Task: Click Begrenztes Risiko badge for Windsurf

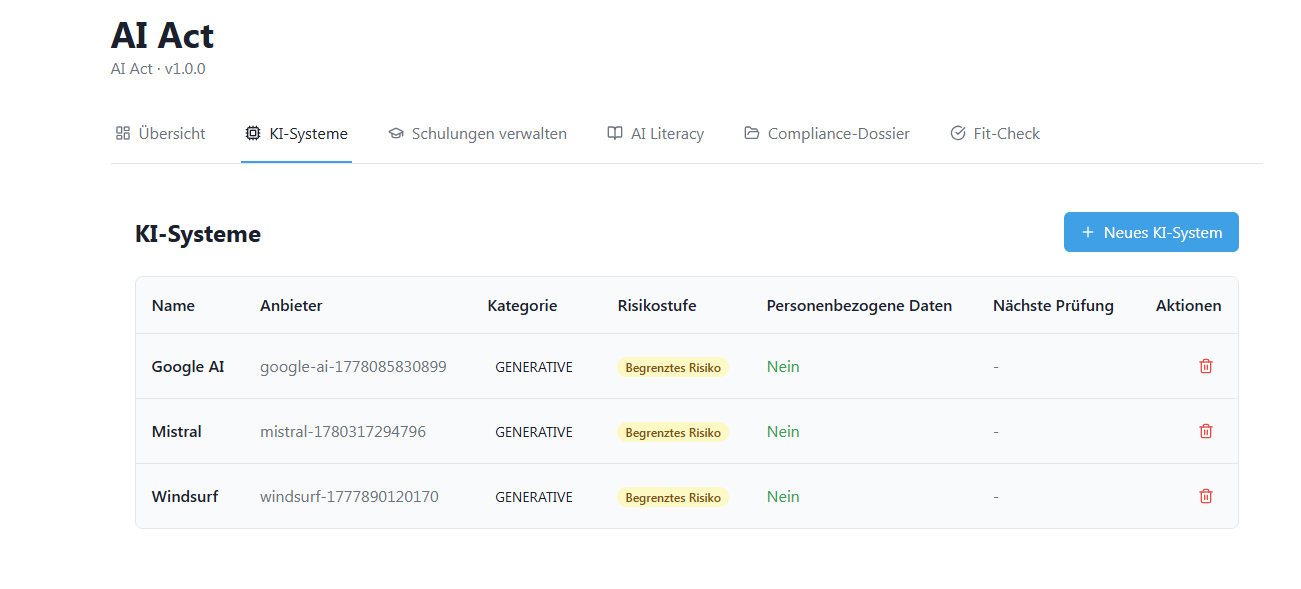Action: [673, 497]
